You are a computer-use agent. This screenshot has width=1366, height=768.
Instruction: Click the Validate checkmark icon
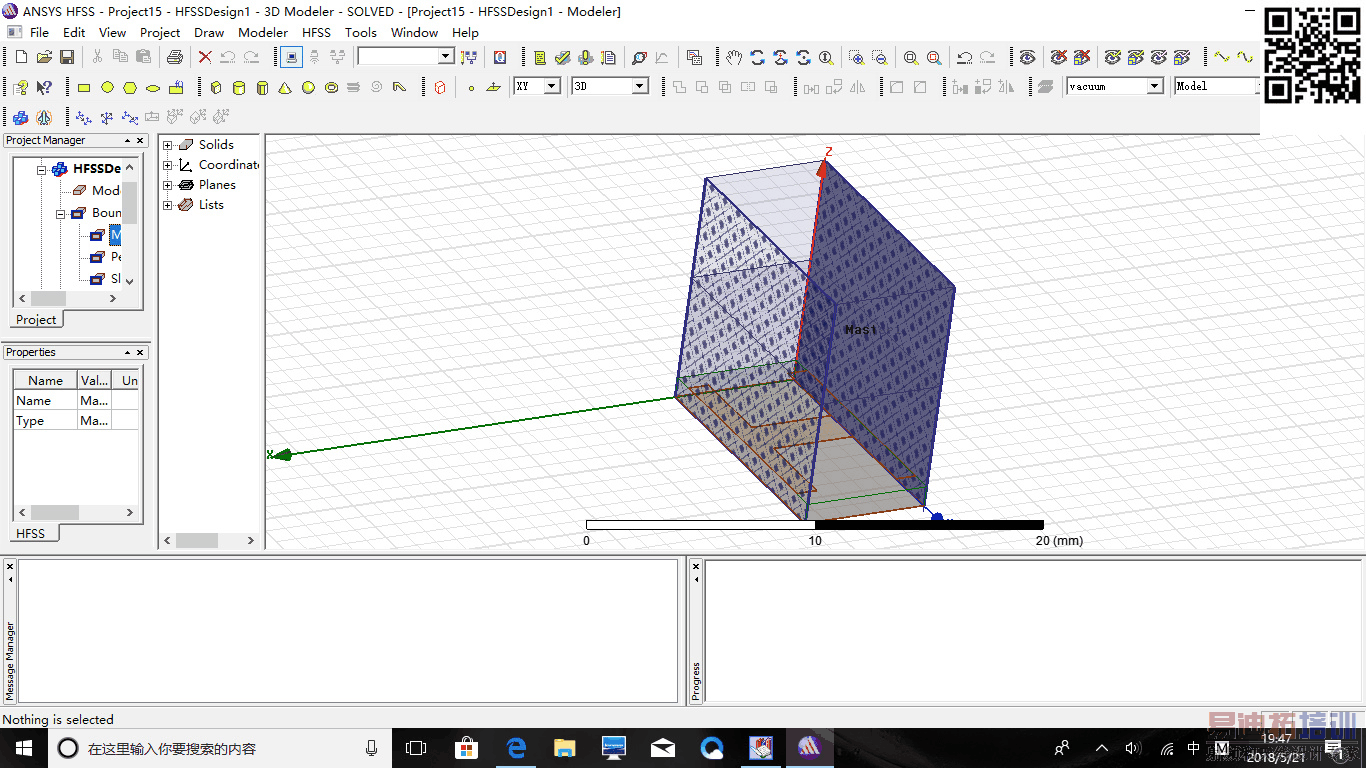(x=563, y=58)
